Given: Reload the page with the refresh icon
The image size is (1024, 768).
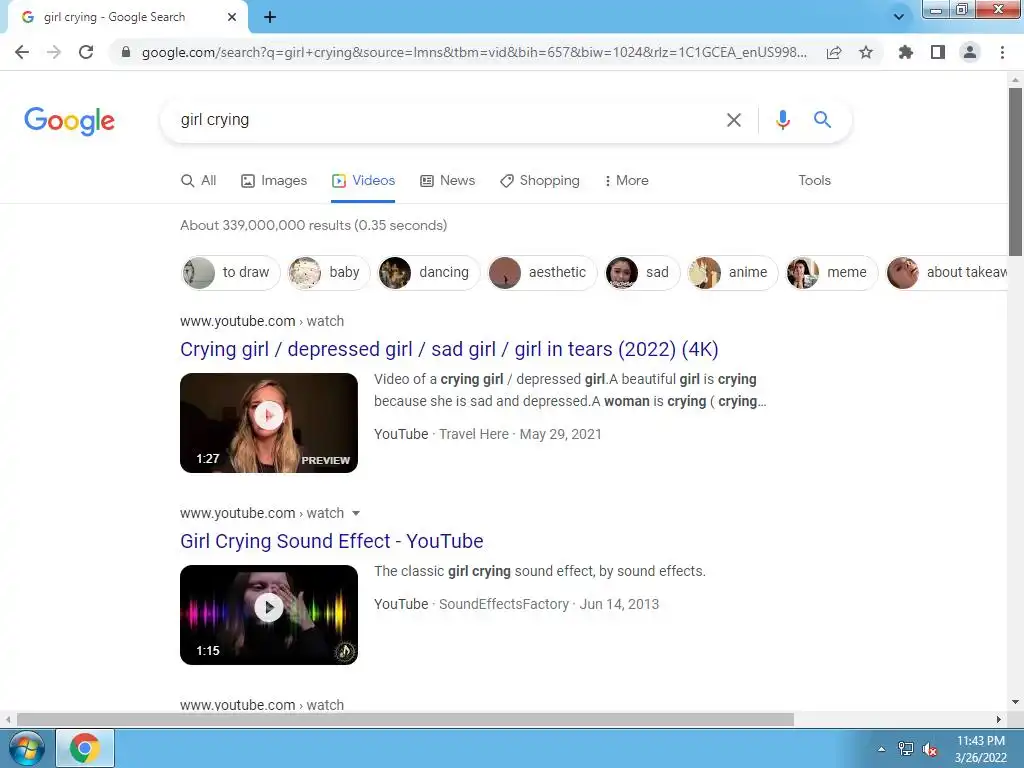Looking at the screenshot, I should (86, 52).
